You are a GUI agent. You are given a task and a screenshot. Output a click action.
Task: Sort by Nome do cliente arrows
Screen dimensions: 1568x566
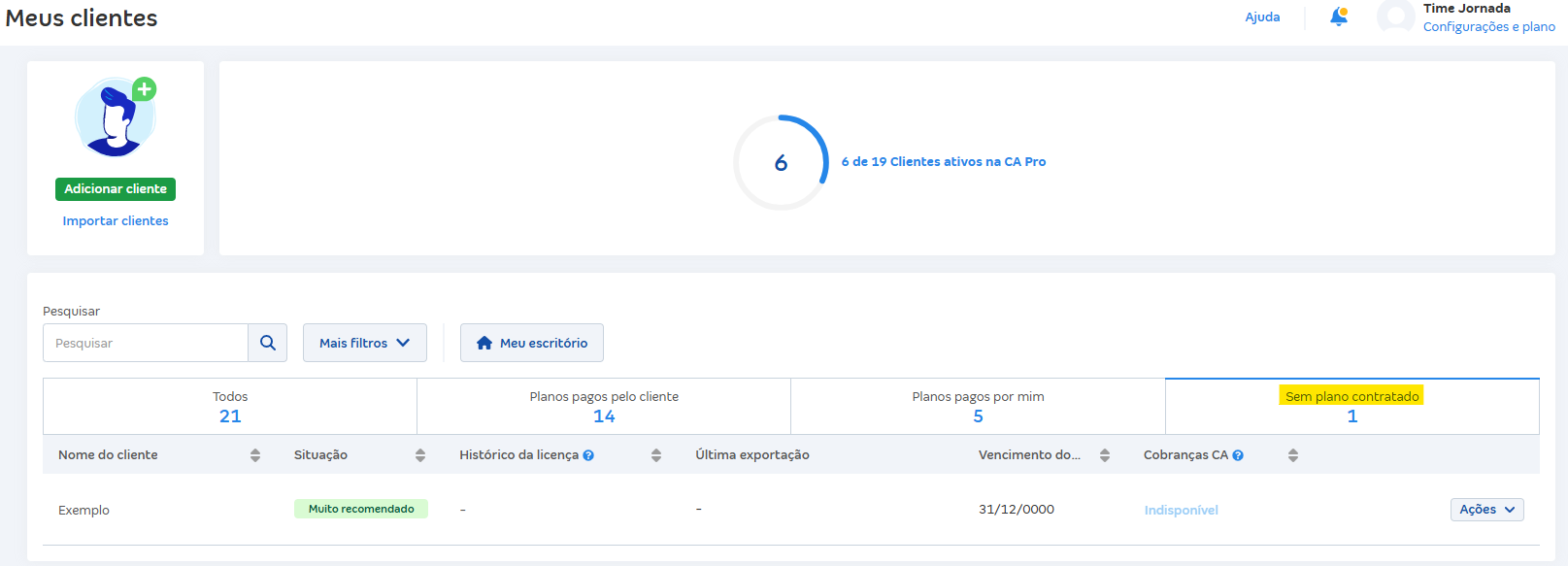point(255,455)
